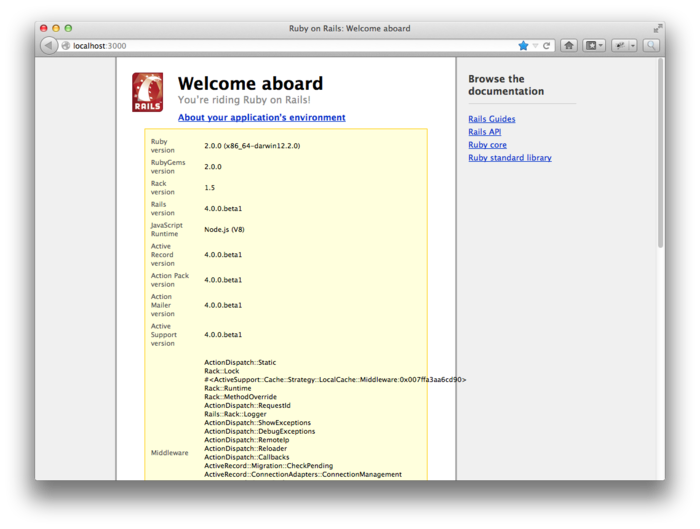Image resolution: width=700 pixels, height=529 pixels.
Task: Minimize the window with the yellow button
Action: 56,28
